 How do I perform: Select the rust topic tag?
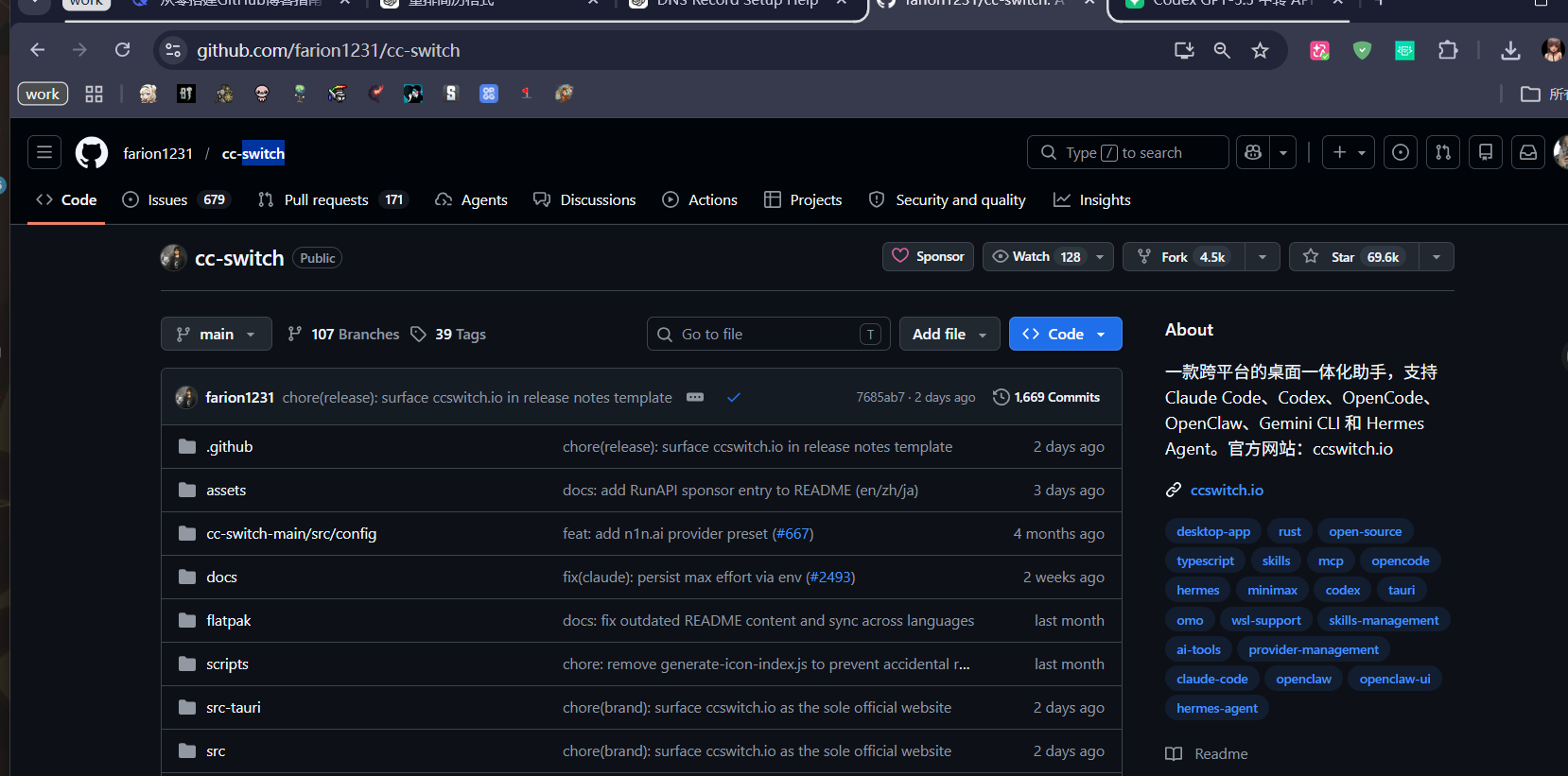click(1290, 531)
